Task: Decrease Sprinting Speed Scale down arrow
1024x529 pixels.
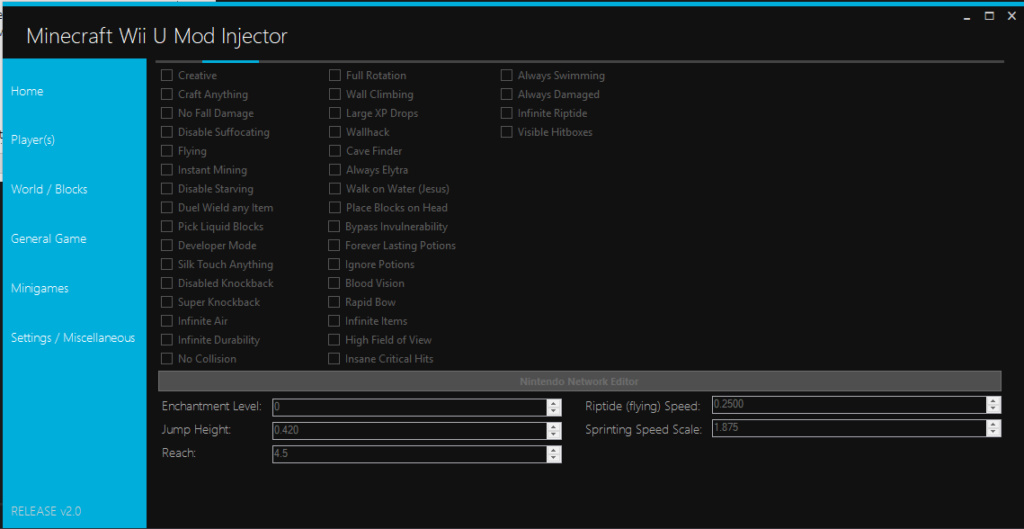Action: (993, 433)
